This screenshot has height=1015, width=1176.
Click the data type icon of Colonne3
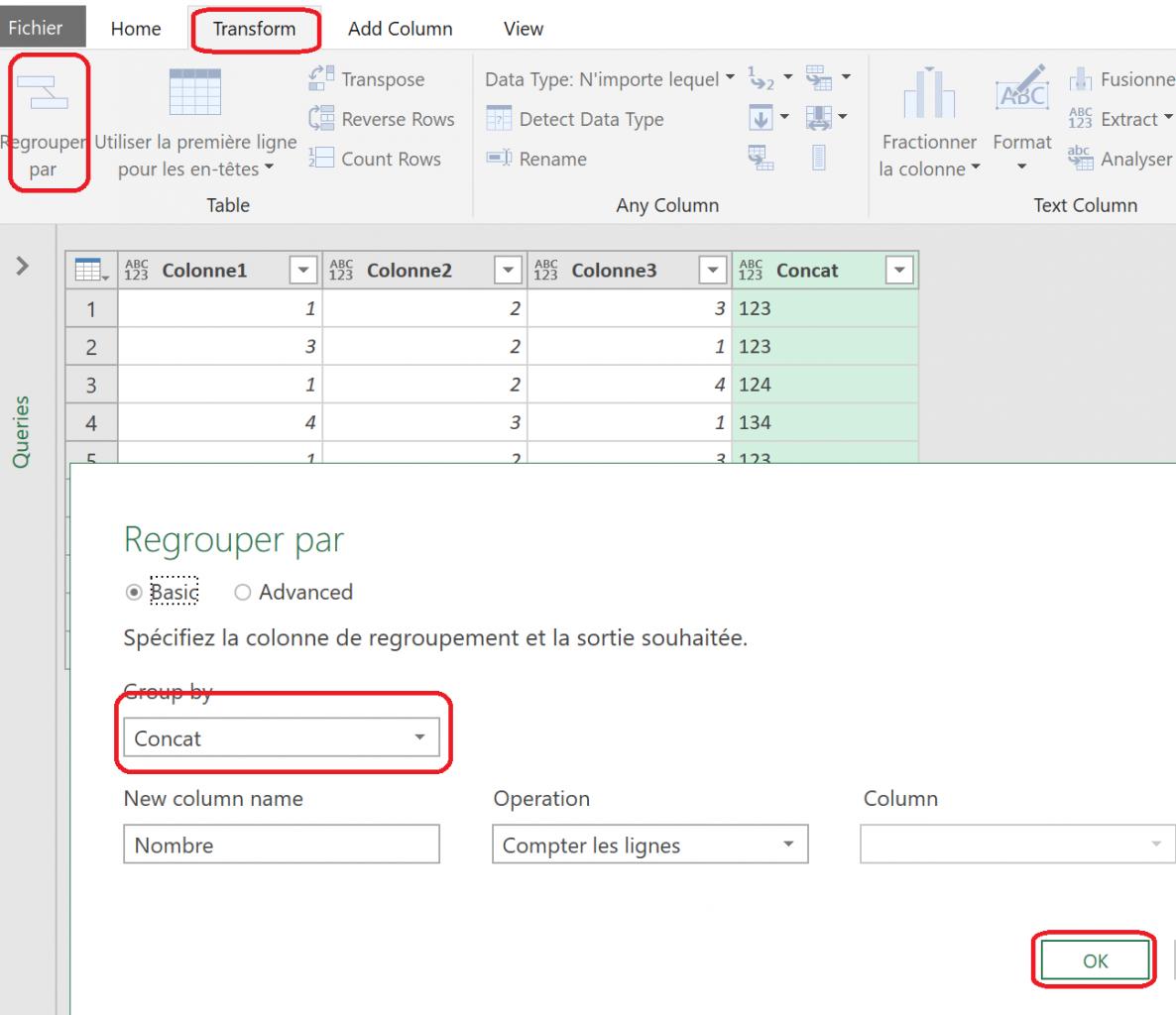click(x=546, y=270)
